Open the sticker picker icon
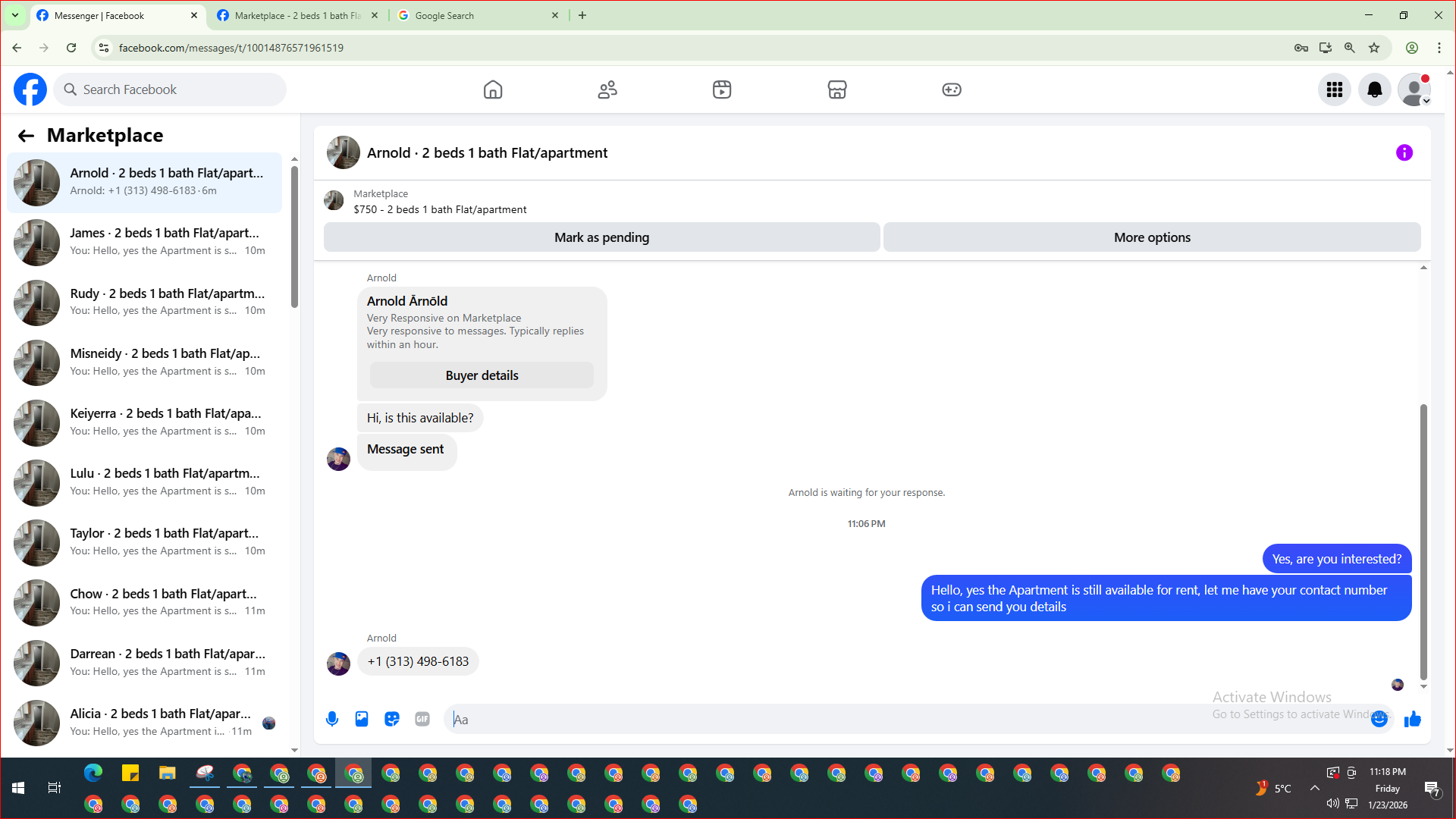 point(392,719)
